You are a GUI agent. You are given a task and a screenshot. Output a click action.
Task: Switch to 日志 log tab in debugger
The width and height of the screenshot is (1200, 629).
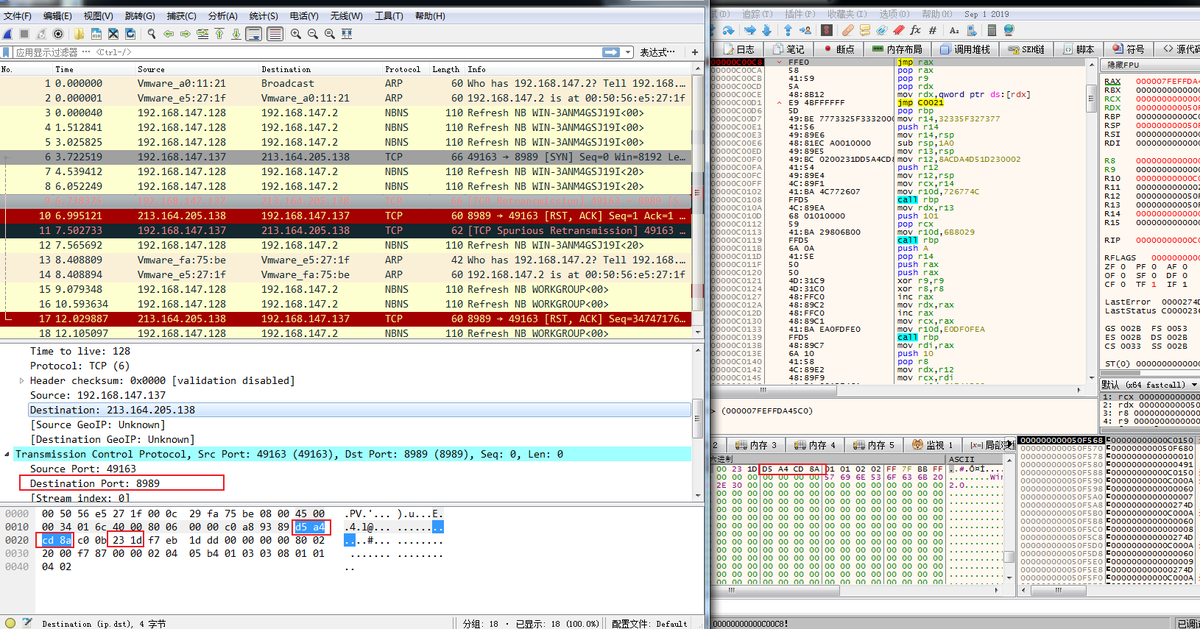tap(740, 49)
